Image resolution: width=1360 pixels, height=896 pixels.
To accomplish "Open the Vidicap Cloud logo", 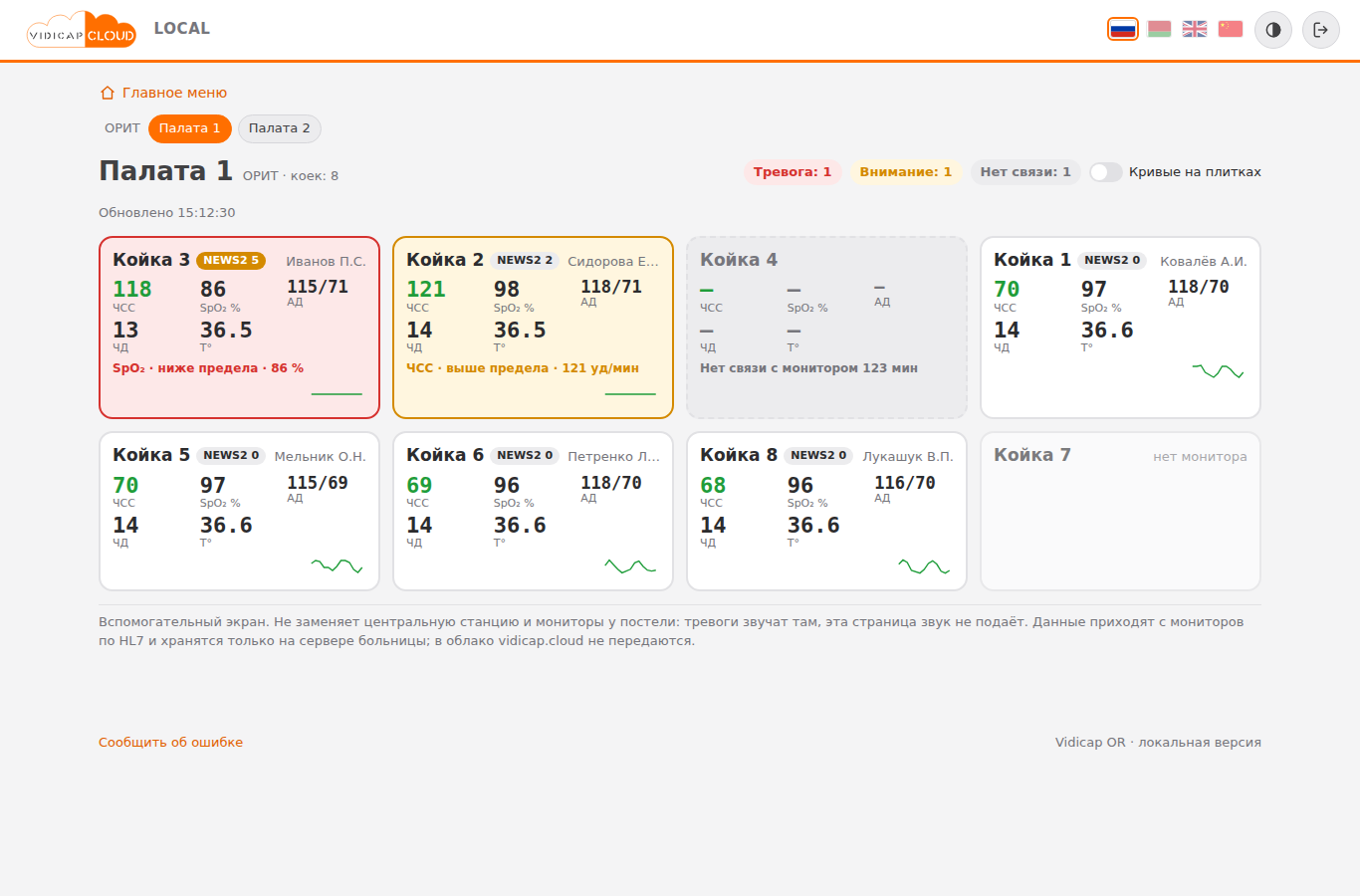I will pyautogui.click(x=82, y=30).
